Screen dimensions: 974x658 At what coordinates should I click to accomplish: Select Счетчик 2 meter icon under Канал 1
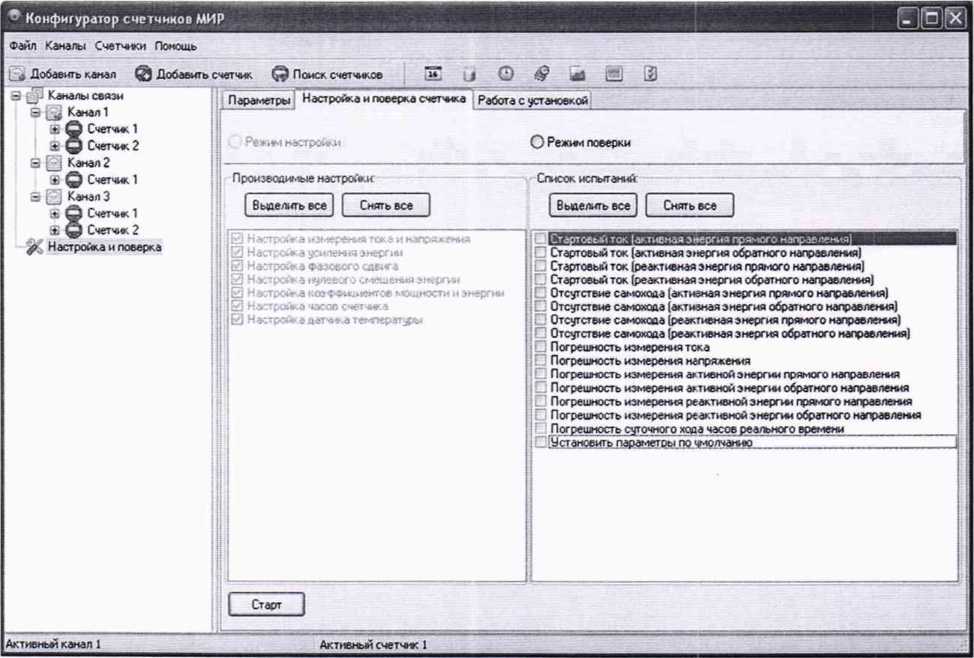pos(74,146)
